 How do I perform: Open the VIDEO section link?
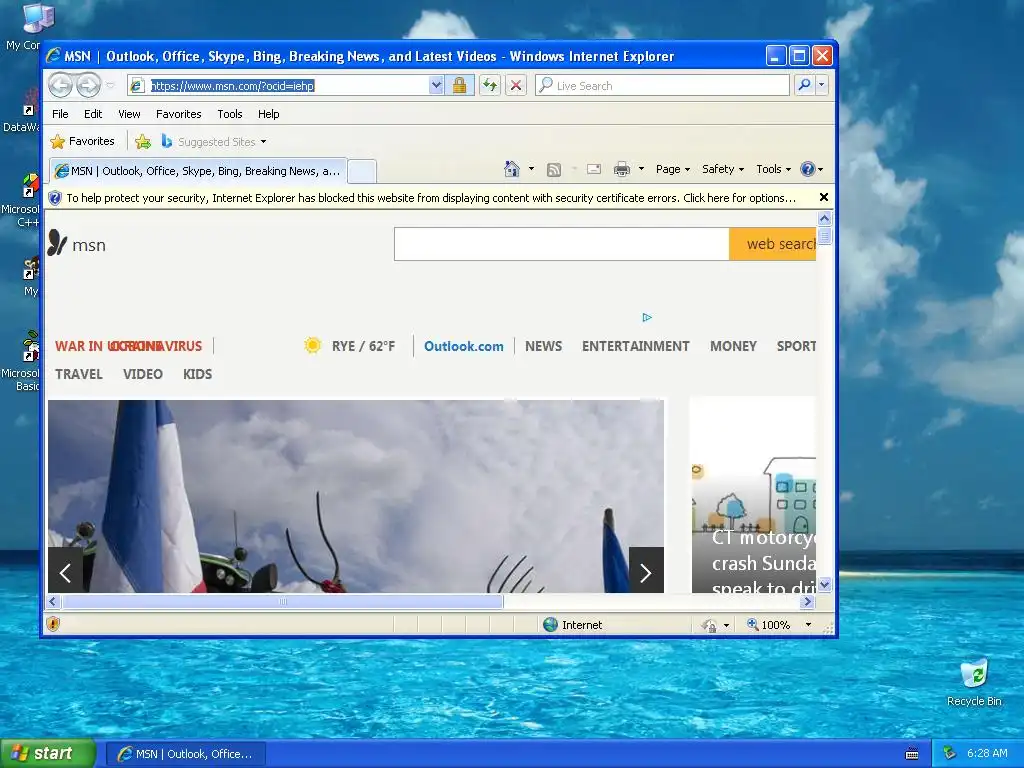pyautogui.click(x=142, y=374)
